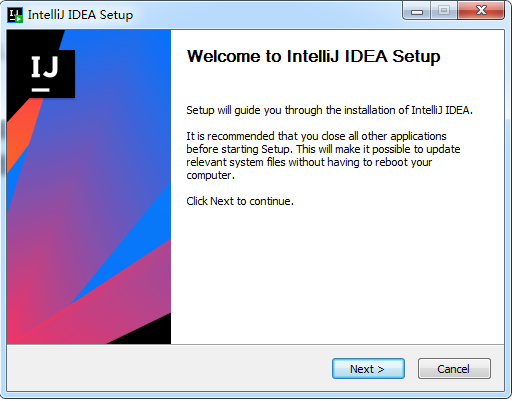Abort the installer with the Cancel button

[454, 369]
